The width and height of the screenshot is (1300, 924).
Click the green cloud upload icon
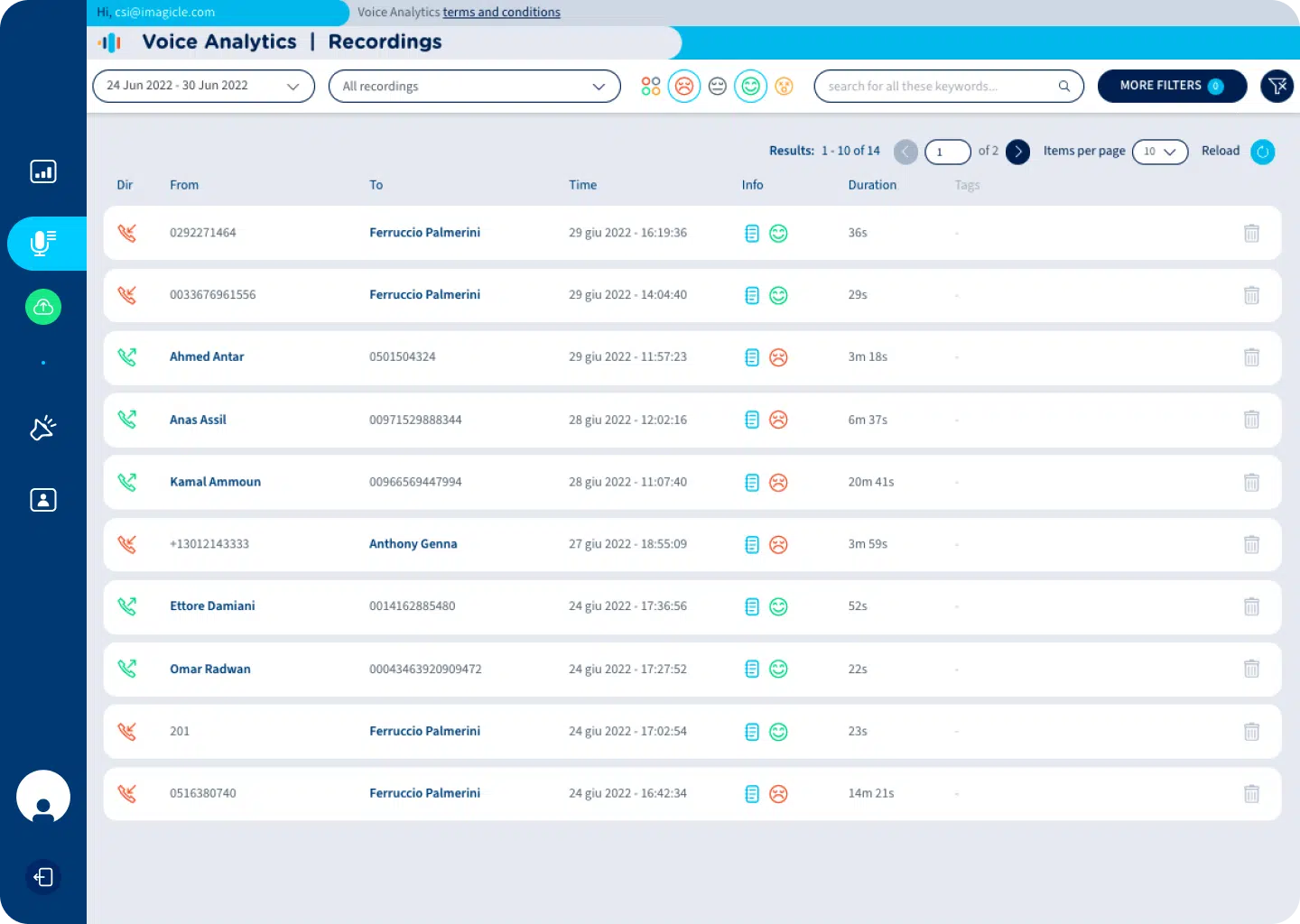(43, 308)
